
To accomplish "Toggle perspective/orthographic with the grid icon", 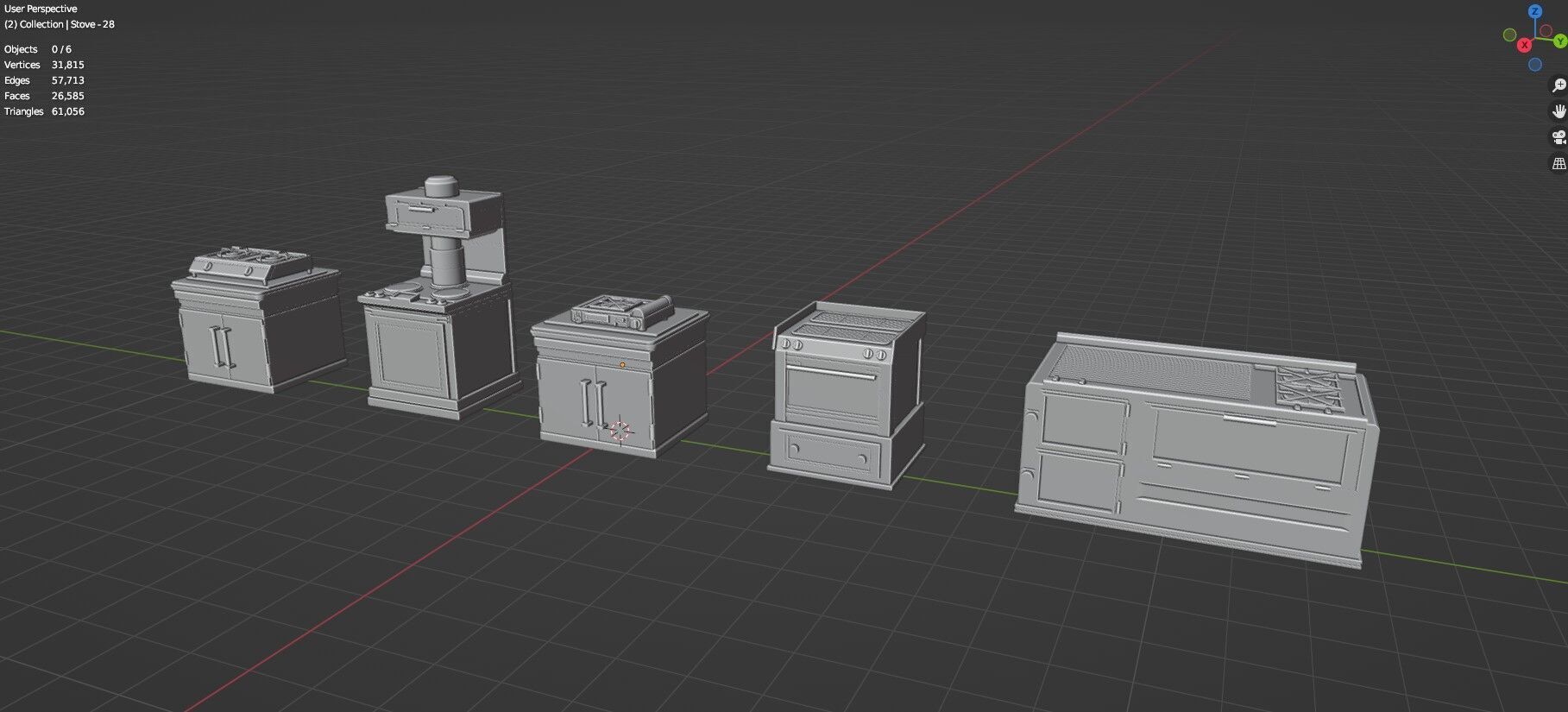I will click(x=1559, y=162).
